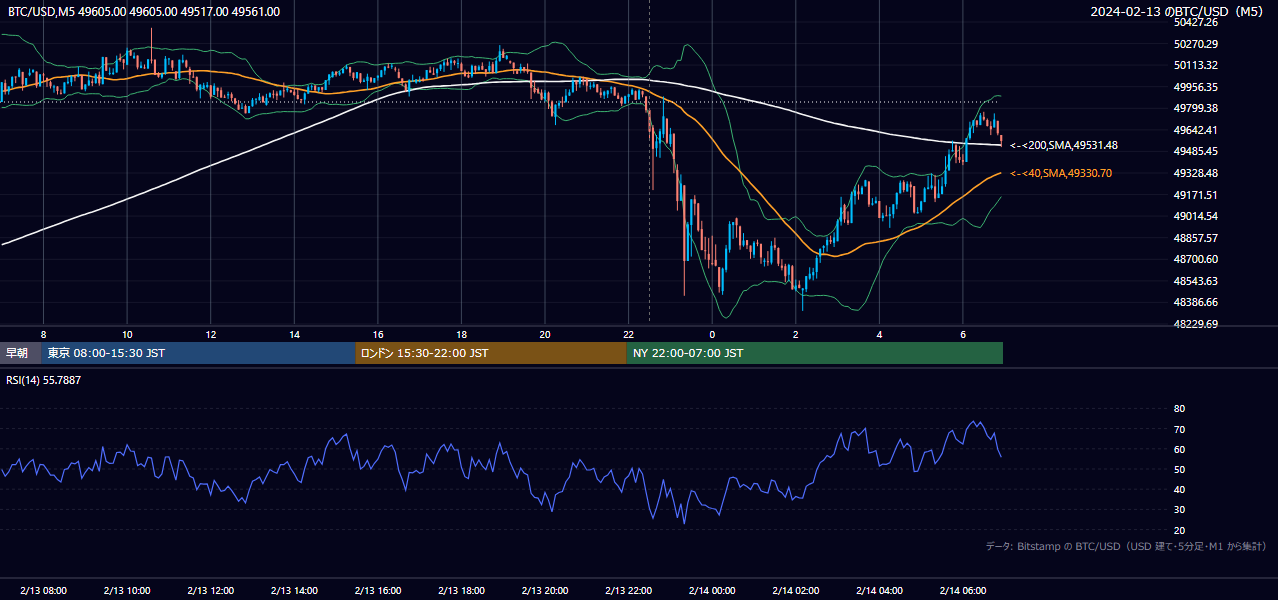Screen dimensions: 1278x600
Task: Select the RSI scale value 20
Action: tap(1179, 530)
